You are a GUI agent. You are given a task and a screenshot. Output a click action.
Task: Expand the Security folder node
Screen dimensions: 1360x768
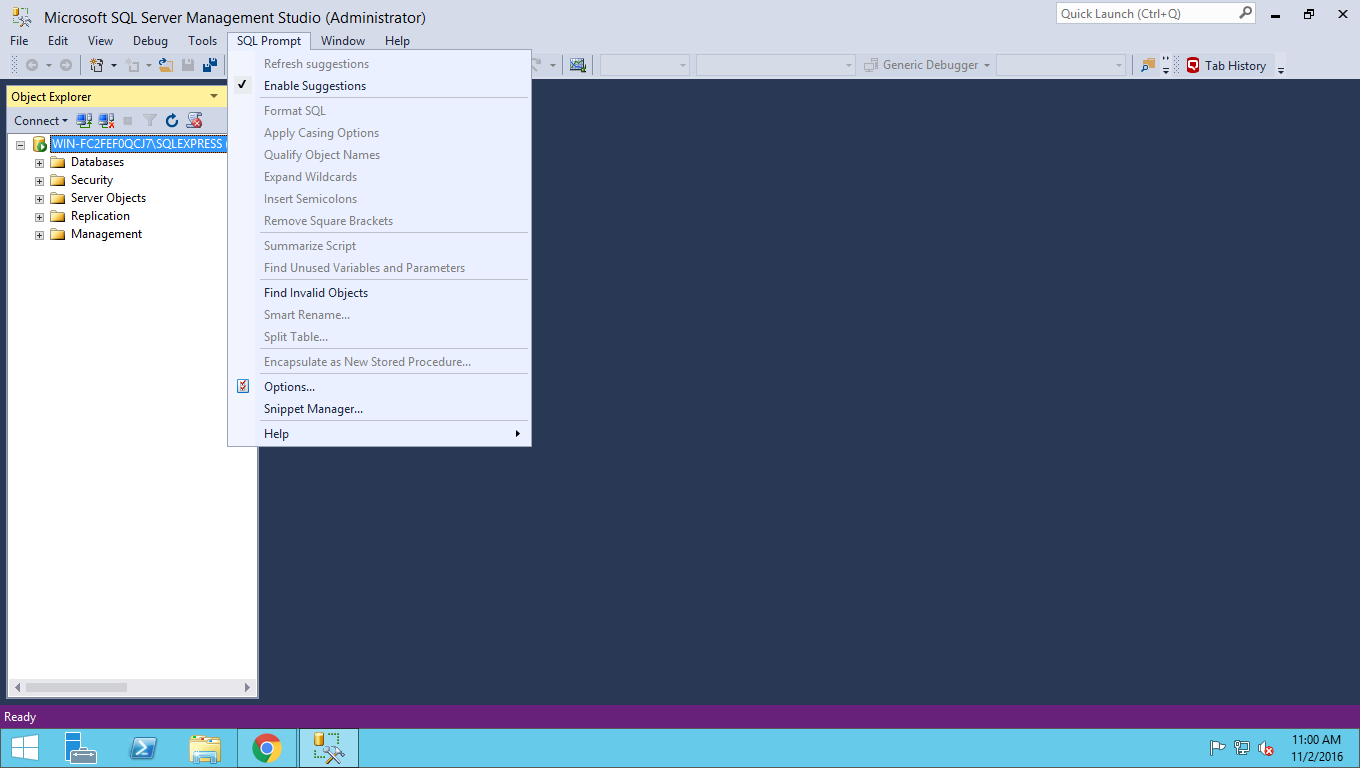coord(40,181)
